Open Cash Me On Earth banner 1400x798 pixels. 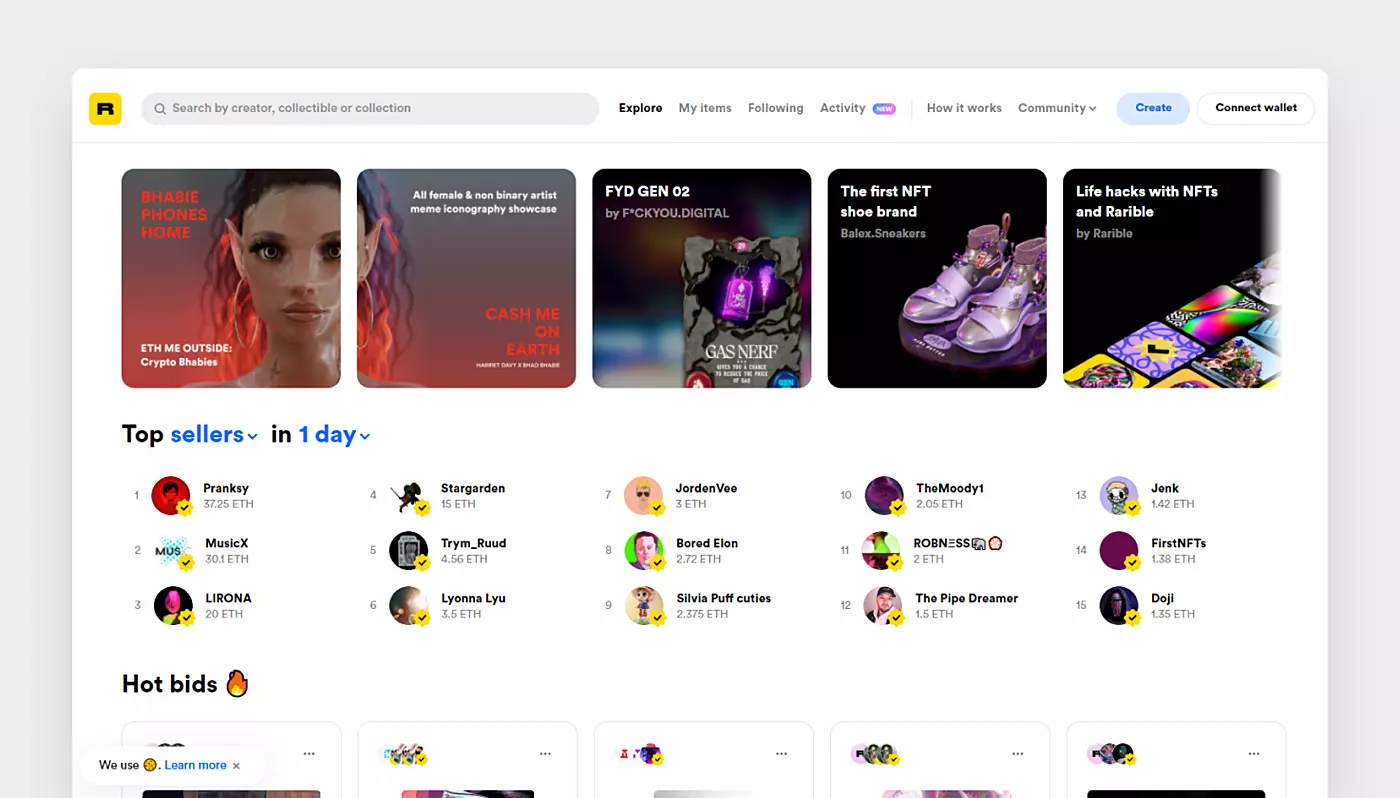466,278
